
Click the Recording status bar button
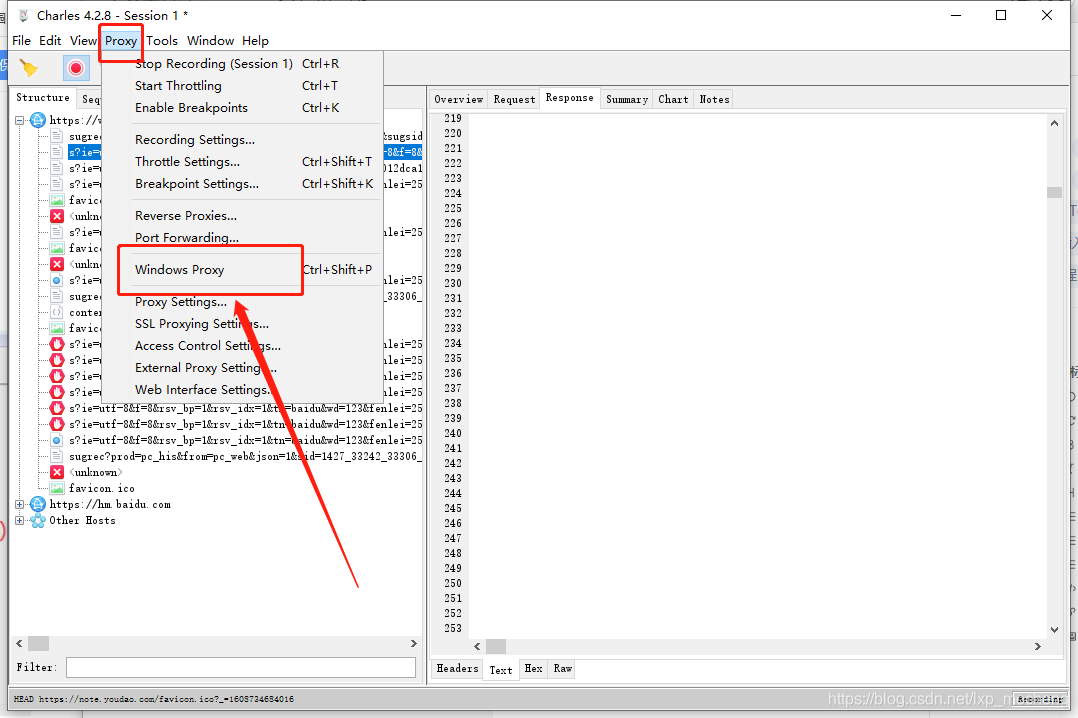pos(1040,699)
